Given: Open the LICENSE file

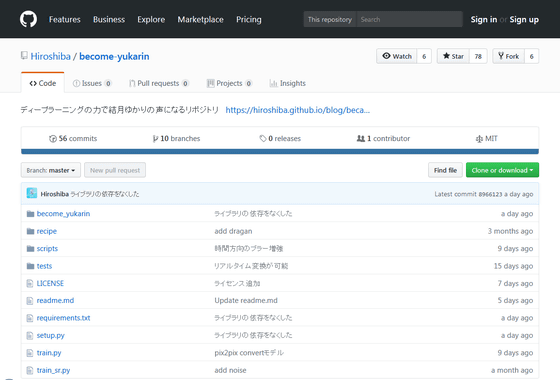Looking at the screenshot, I should 50,283.
